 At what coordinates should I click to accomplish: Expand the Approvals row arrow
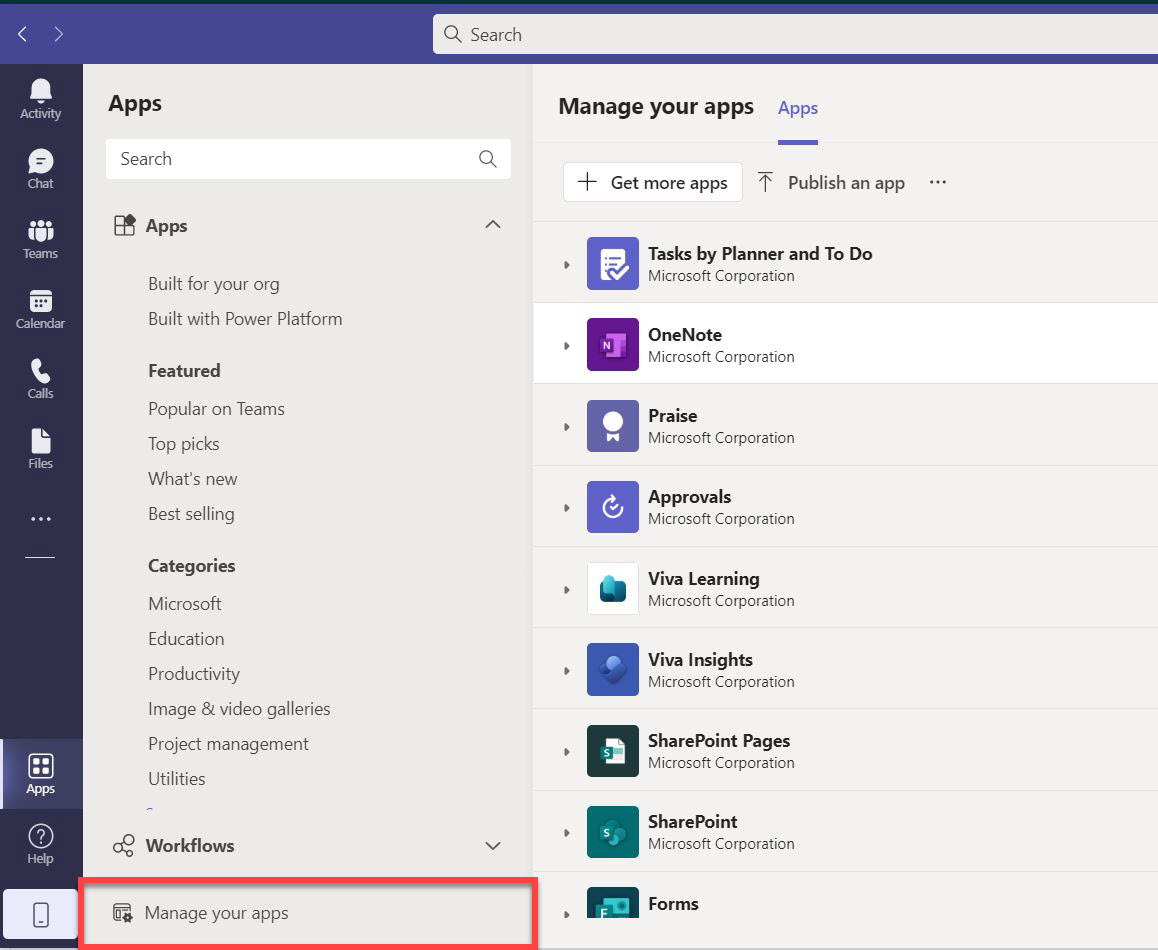click(x=566, y=508)
